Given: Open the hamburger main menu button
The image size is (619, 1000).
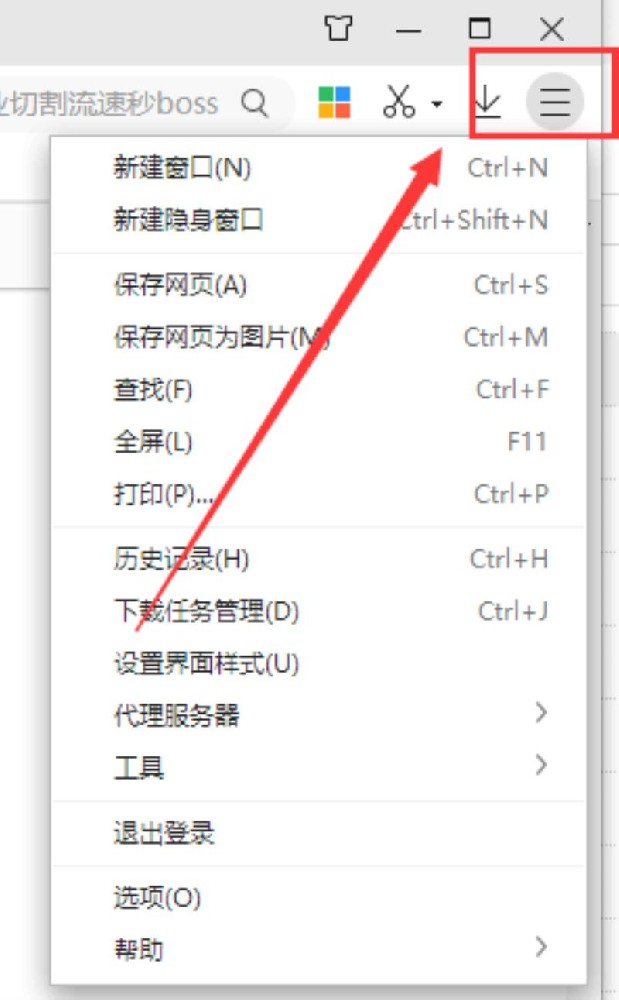Looking at the screenshot, I should 555,101.
